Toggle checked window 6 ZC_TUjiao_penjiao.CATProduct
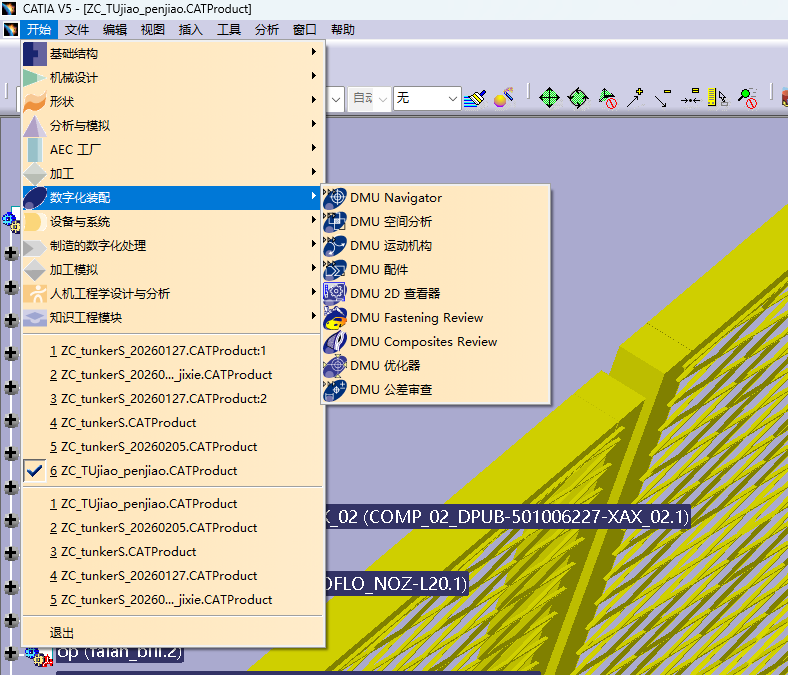 pyautogui.click(x=172, y=471)
